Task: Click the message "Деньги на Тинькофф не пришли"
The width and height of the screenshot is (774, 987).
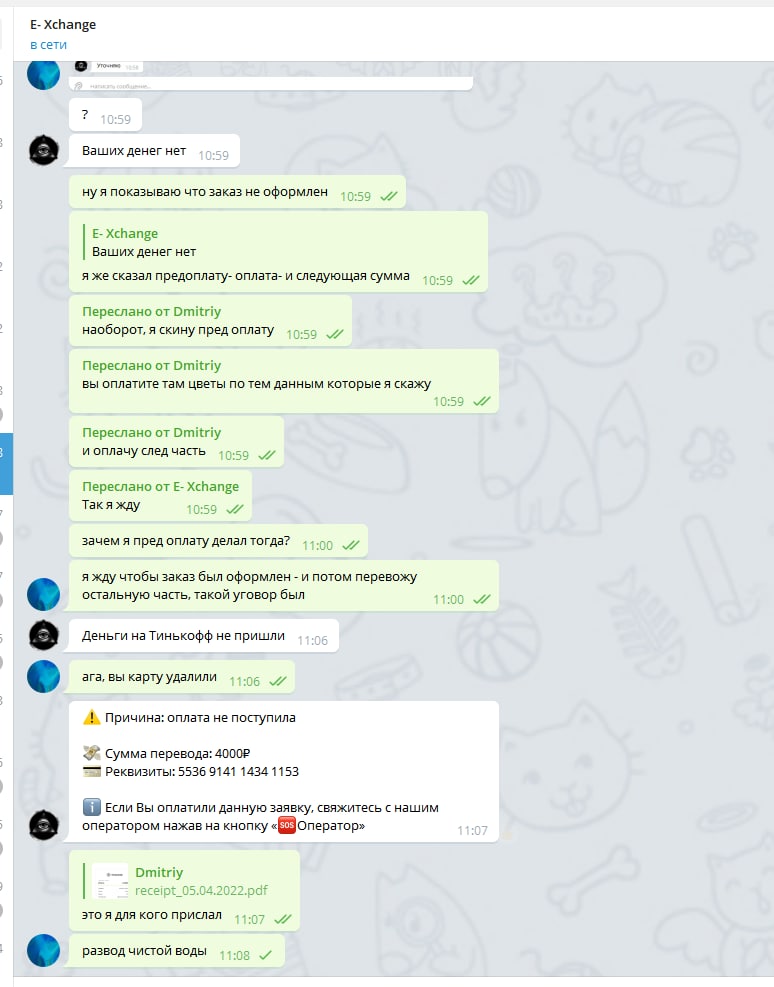Action: coord(204,636)
